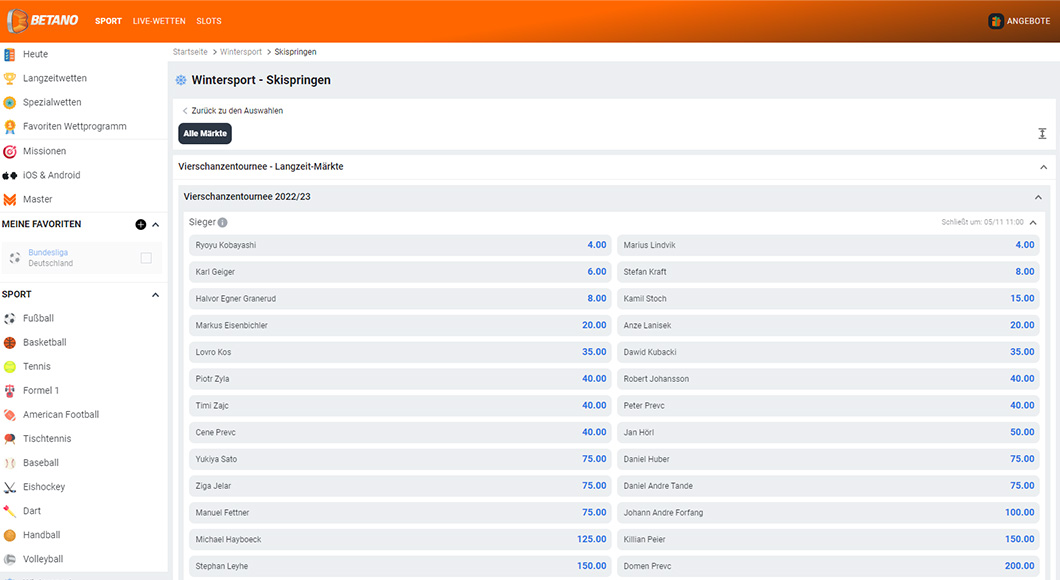The image size is (1060, 580).
Task: Collapse Vierschanzentournee - Langzeit-Märkte section
Action: tap(1043, 167)
